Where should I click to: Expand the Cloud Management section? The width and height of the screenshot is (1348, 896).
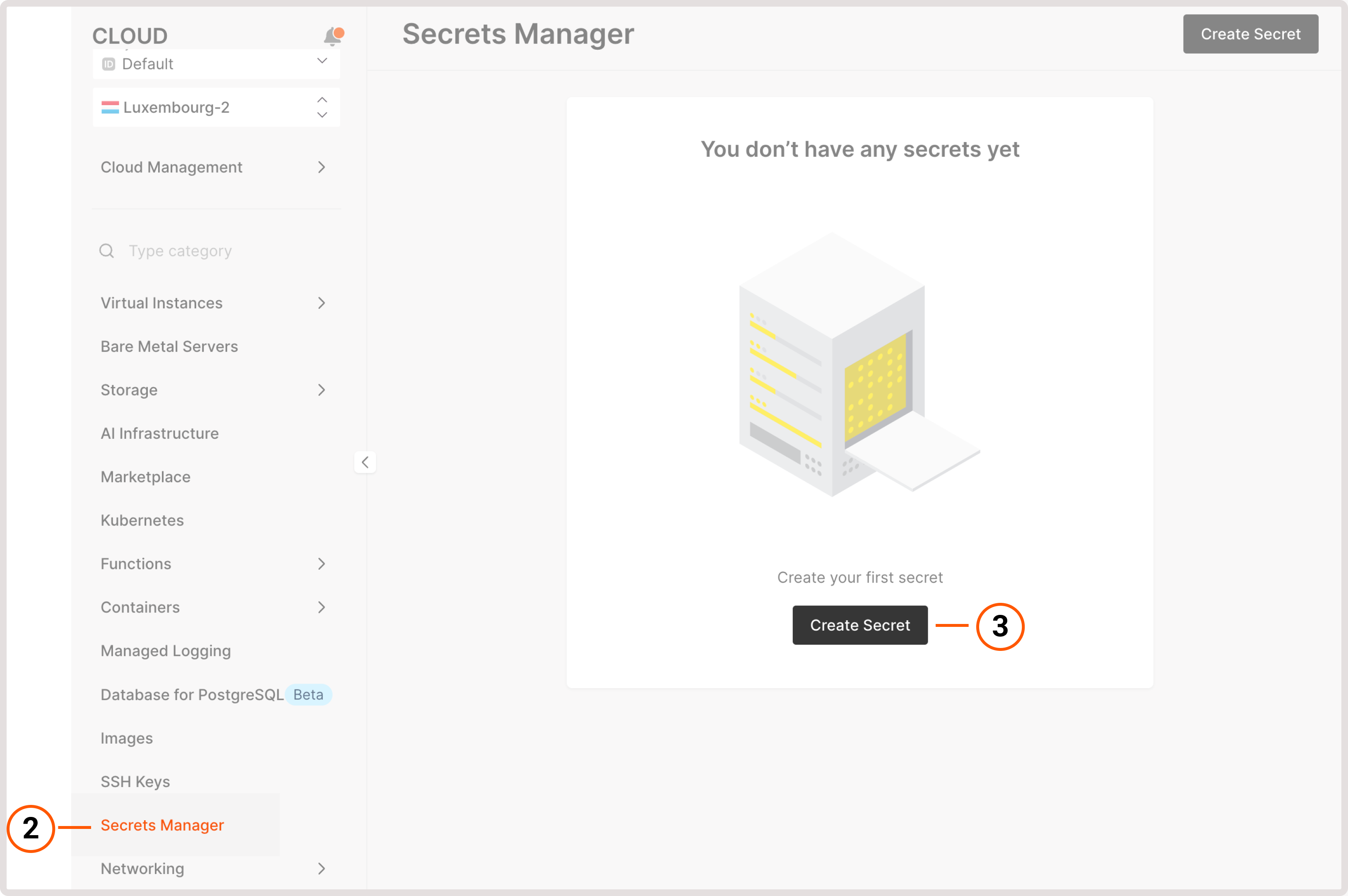click(322, 167)
